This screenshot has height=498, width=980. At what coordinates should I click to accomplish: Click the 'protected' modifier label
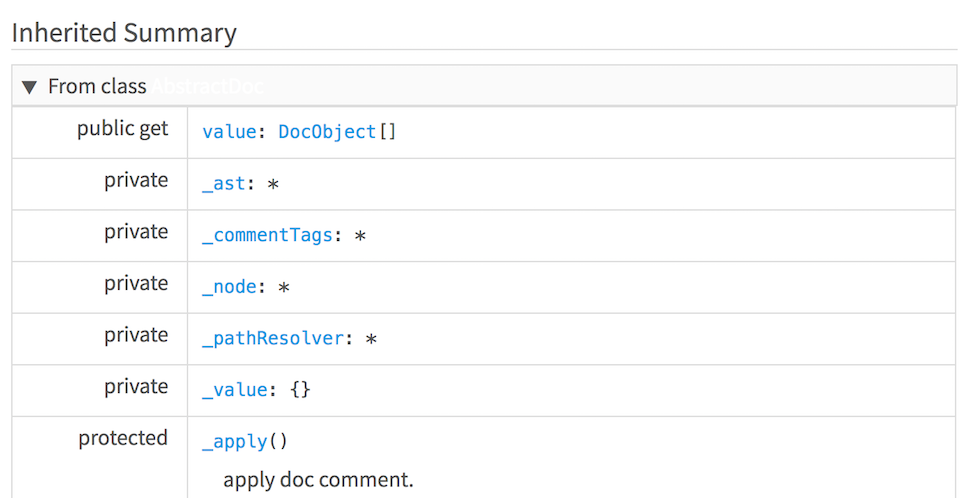tap(123, 438)
